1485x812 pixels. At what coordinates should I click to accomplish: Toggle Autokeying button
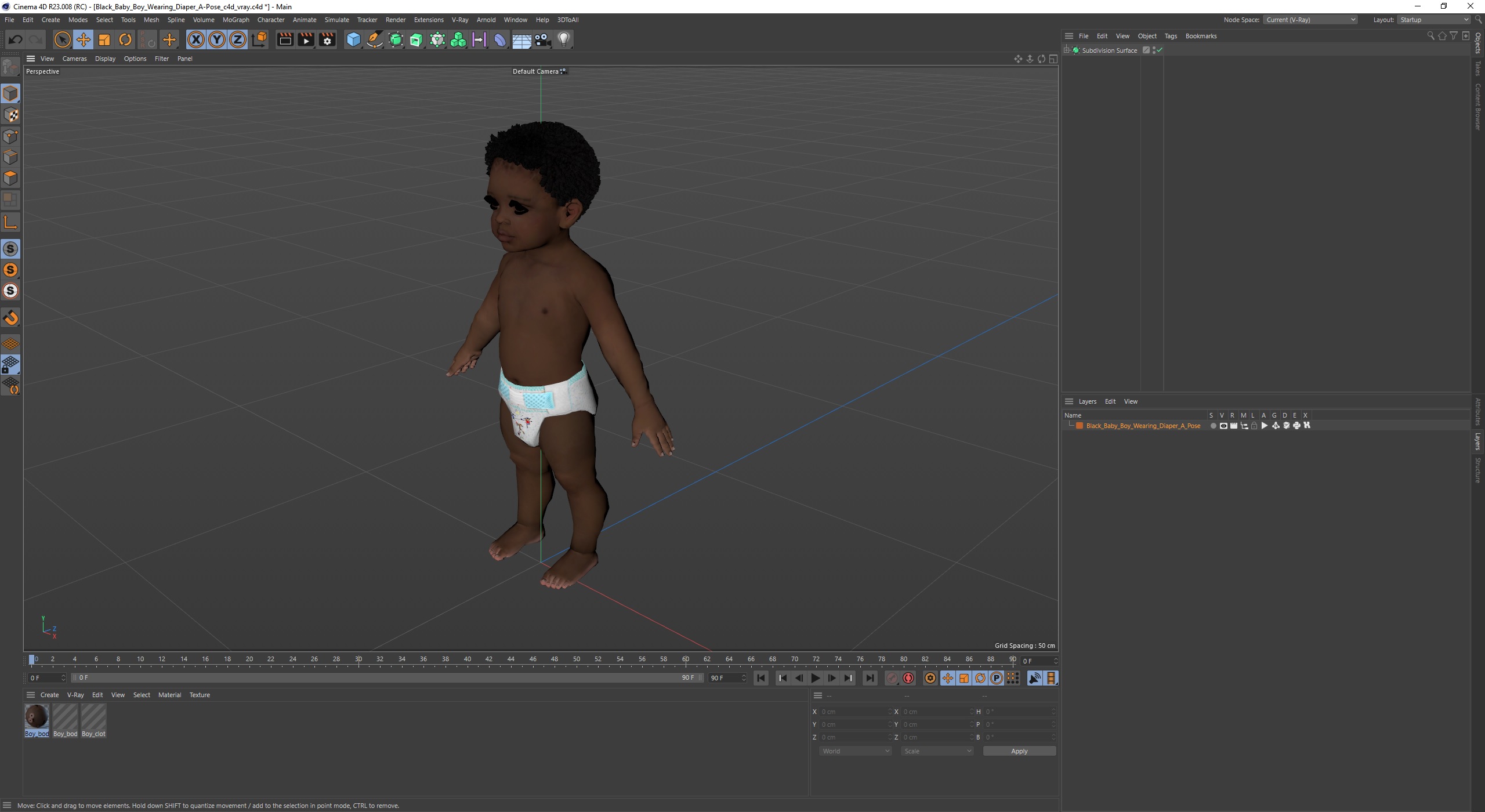tap(908, 678)
